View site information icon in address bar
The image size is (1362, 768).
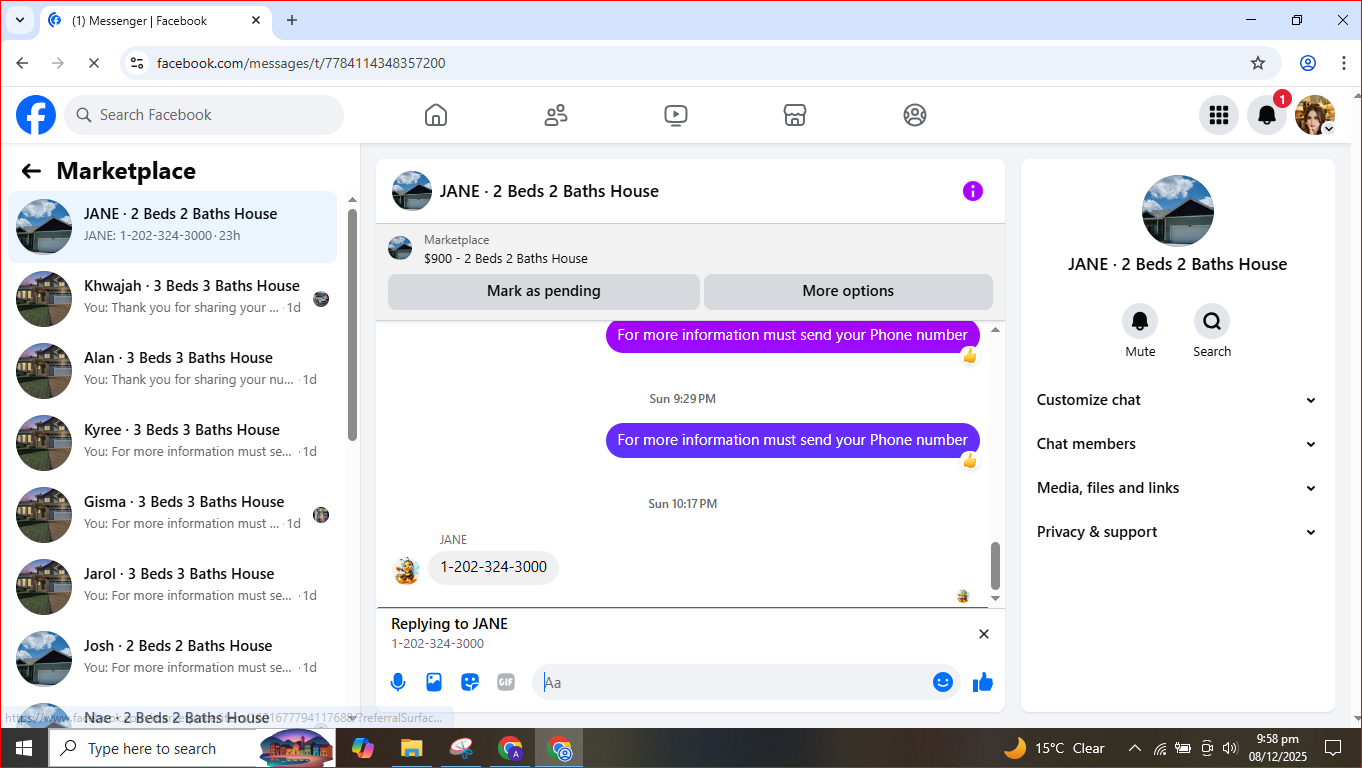(x=138, y=63)
